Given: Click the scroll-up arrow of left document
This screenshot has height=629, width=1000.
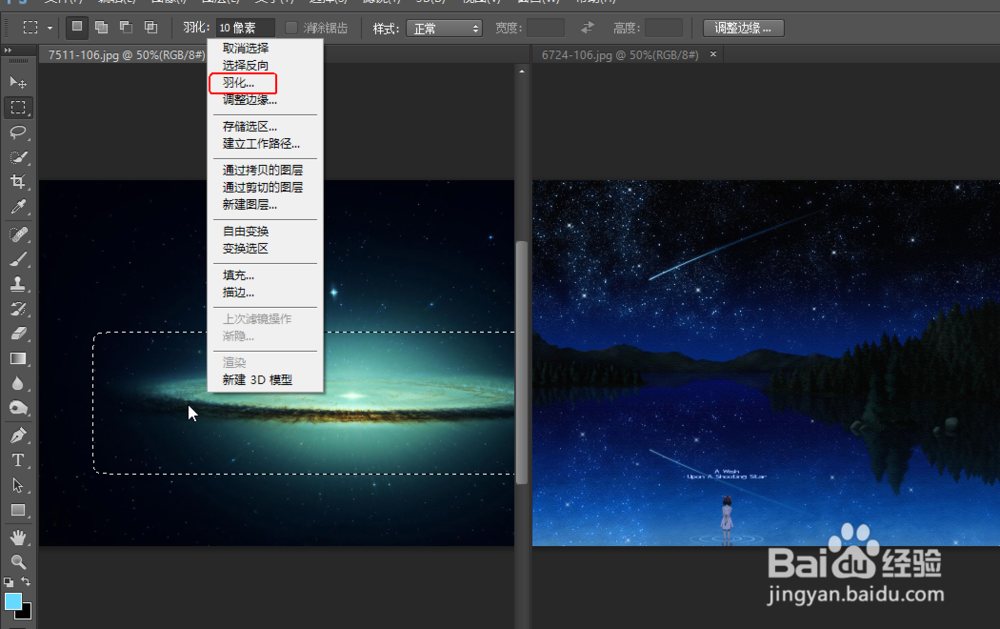Looking at the screenshot, I should pos(522,71).
